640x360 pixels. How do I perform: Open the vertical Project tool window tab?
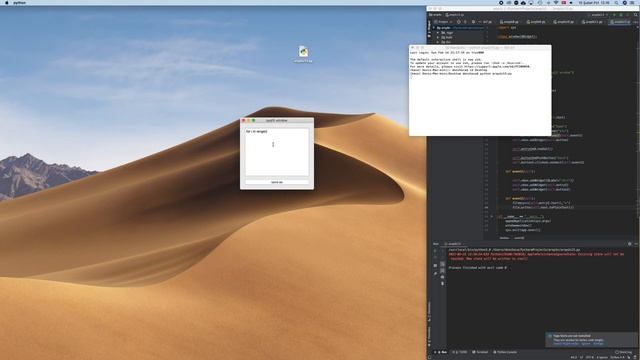click(429, 27)
